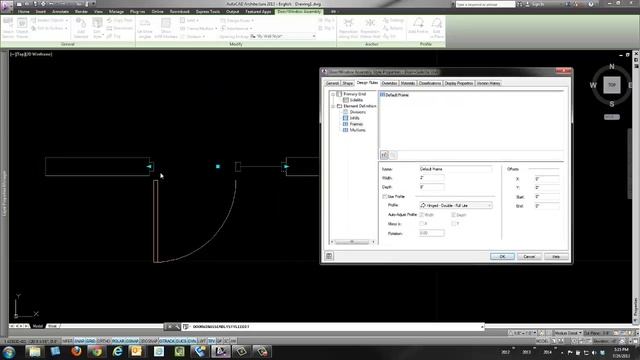Click the Add Profile ribbon icon
The image size is (640, 360).
(x=418, y=27)
